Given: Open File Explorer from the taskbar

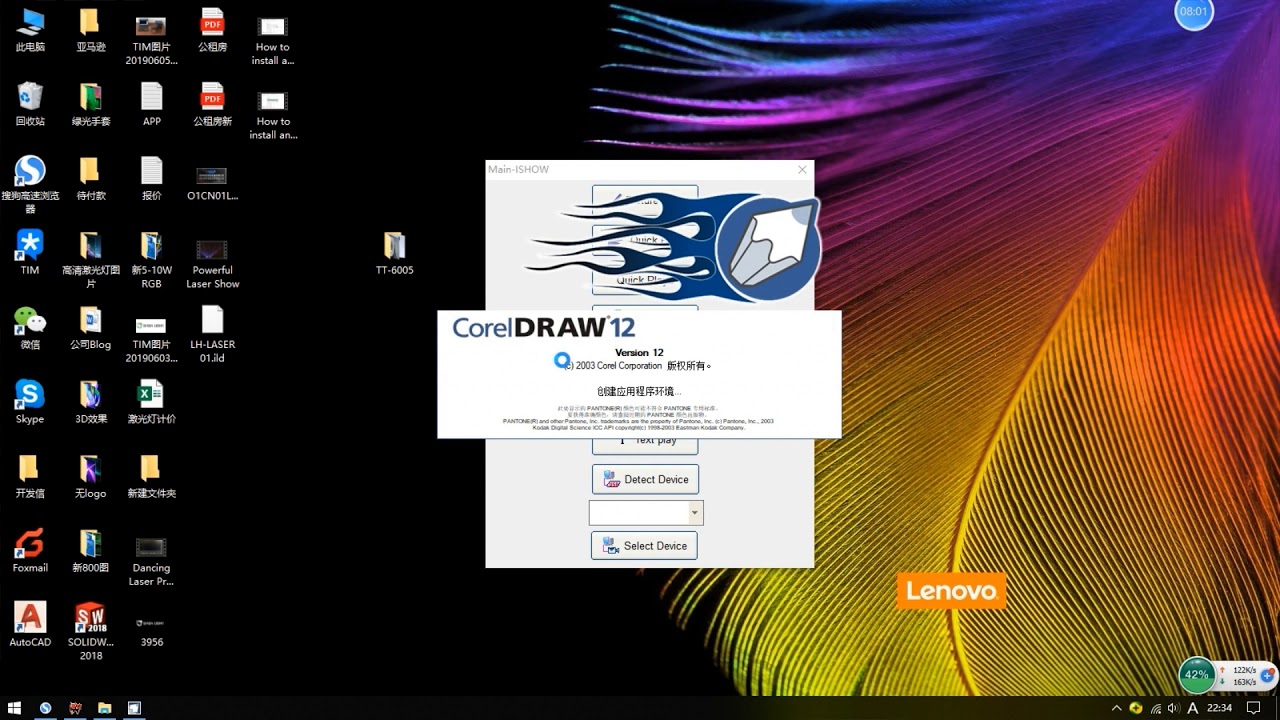Looking at the screenshot, I should [104, 708].
